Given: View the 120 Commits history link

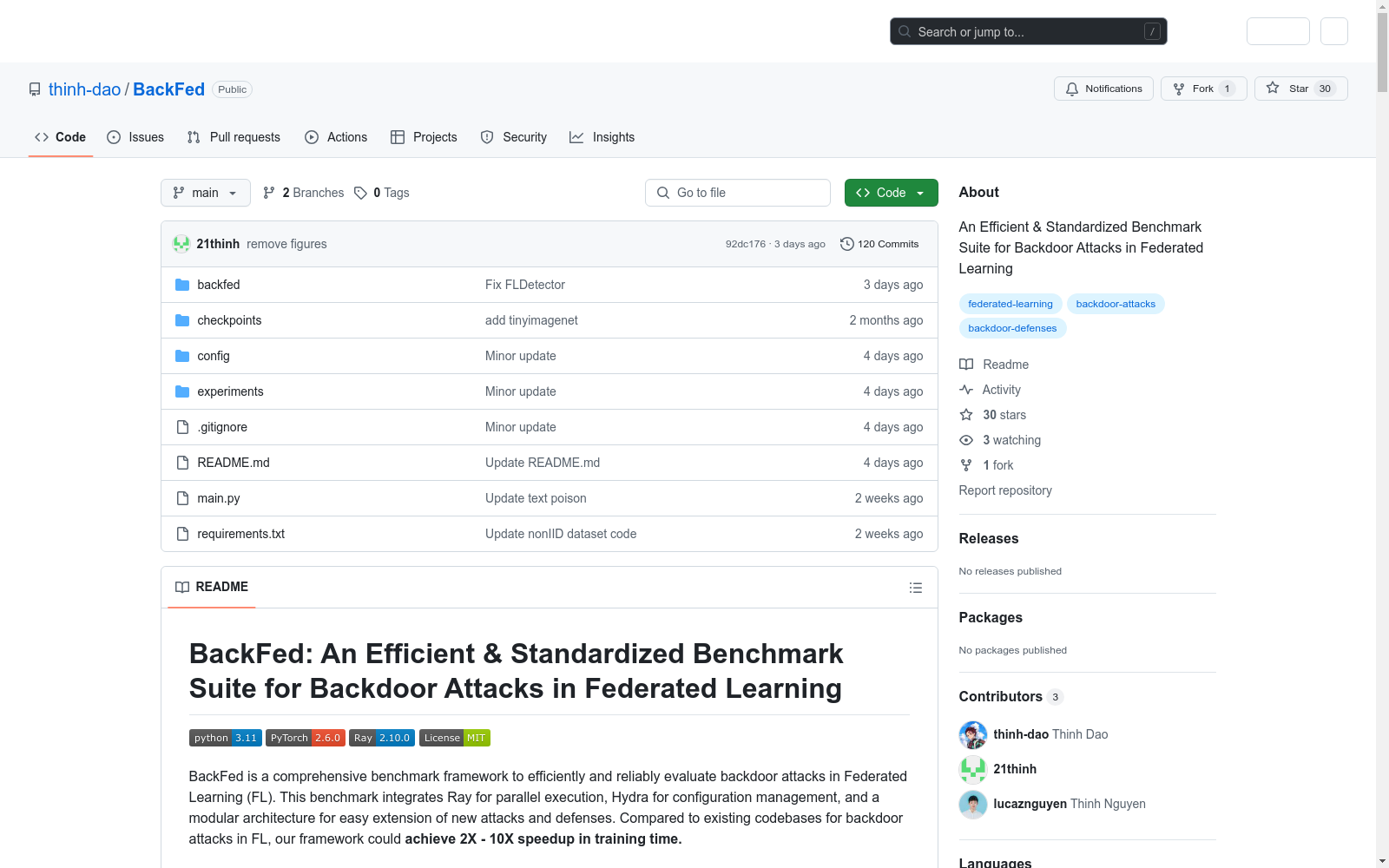Looking at the screenshot, I should [879, 244].
